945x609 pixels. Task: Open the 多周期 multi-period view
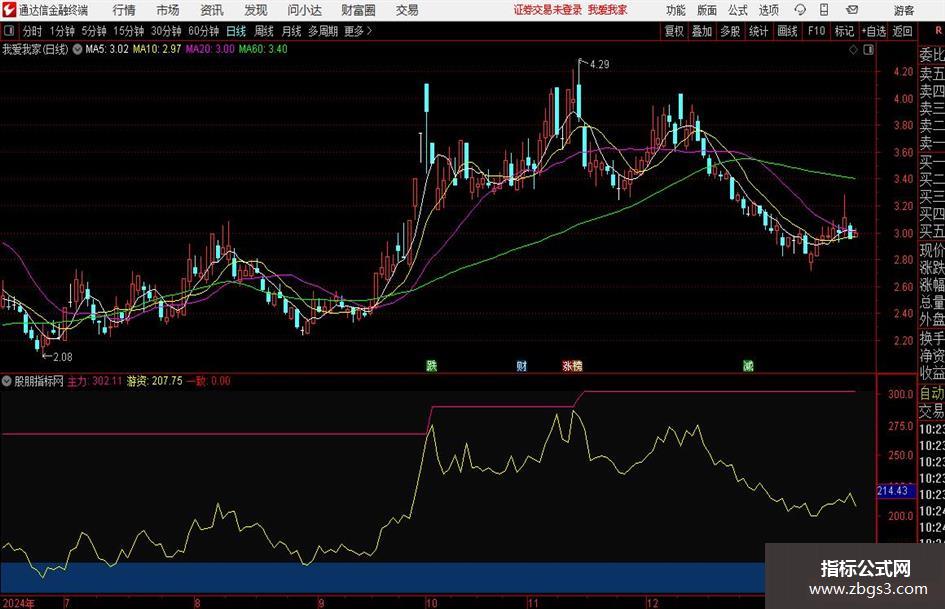click(323, 31)
